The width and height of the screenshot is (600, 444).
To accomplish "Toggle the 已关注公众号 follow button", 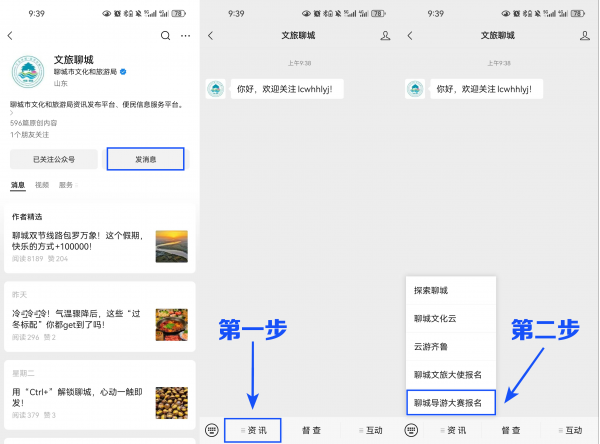I will pos(54,159).
